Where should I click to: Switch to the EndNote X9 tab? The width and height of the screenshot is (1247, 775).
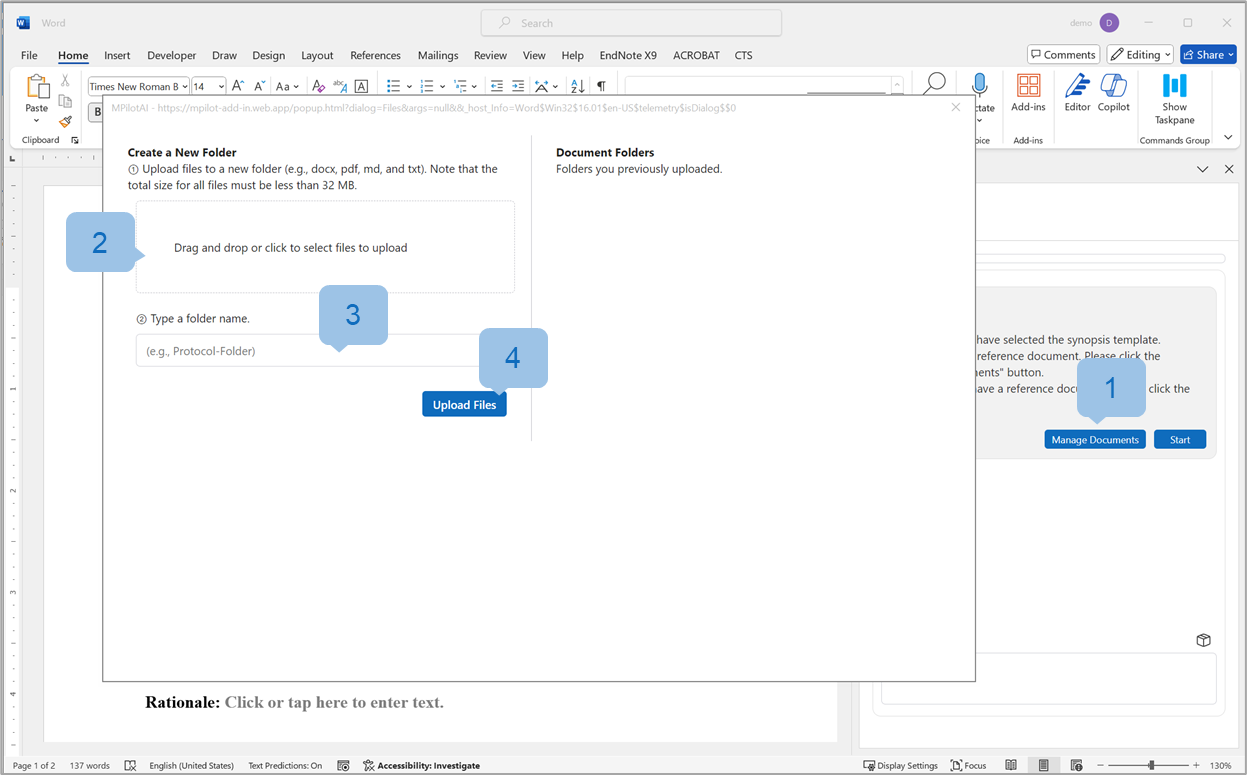coord(628,55)
